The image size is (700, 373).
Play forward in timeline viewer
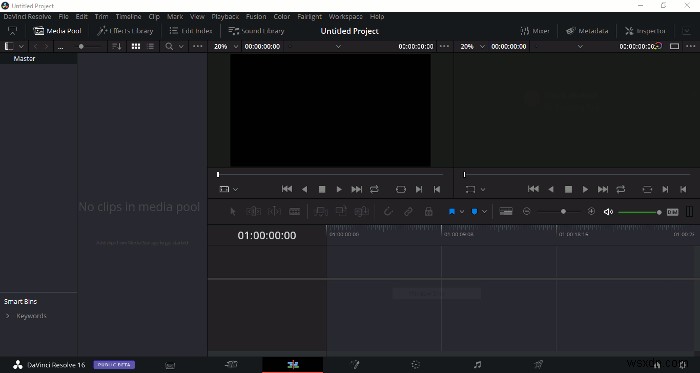[585, 189]
